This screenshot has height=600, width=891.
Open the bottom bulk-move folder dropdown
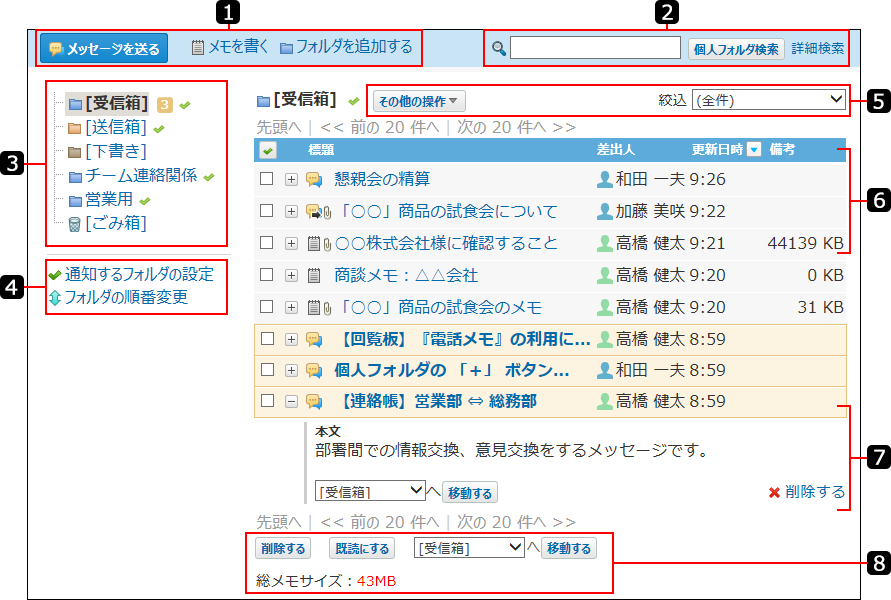pos(469,548)
